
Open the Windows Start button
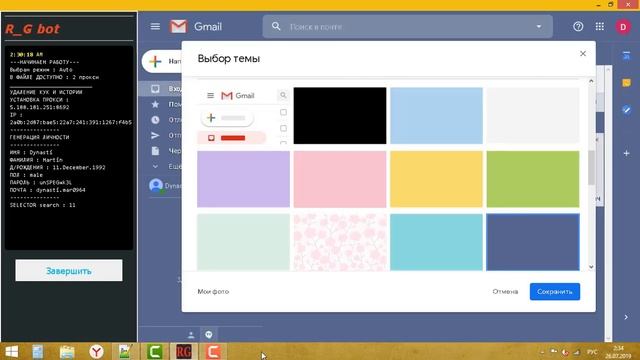tap(11, 351)
